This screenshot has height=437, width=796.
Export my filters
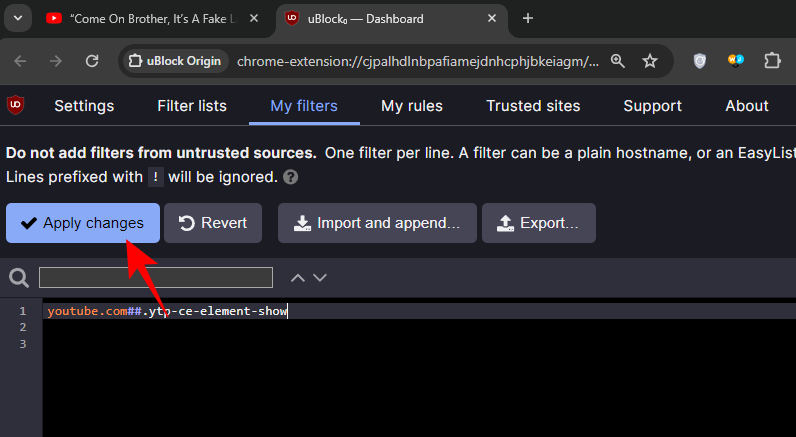(539, 223)
